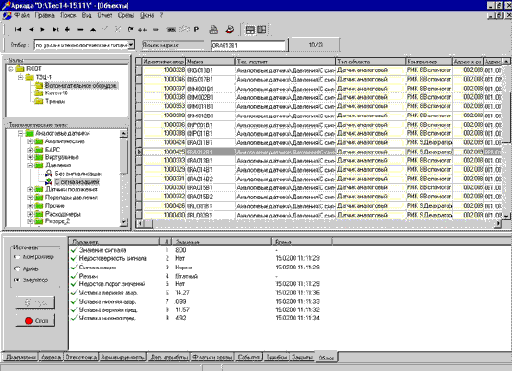The height and width of the screenshot is (371, 512).
Task: Open the Поиск menu
Action: (x=68, y=15)
